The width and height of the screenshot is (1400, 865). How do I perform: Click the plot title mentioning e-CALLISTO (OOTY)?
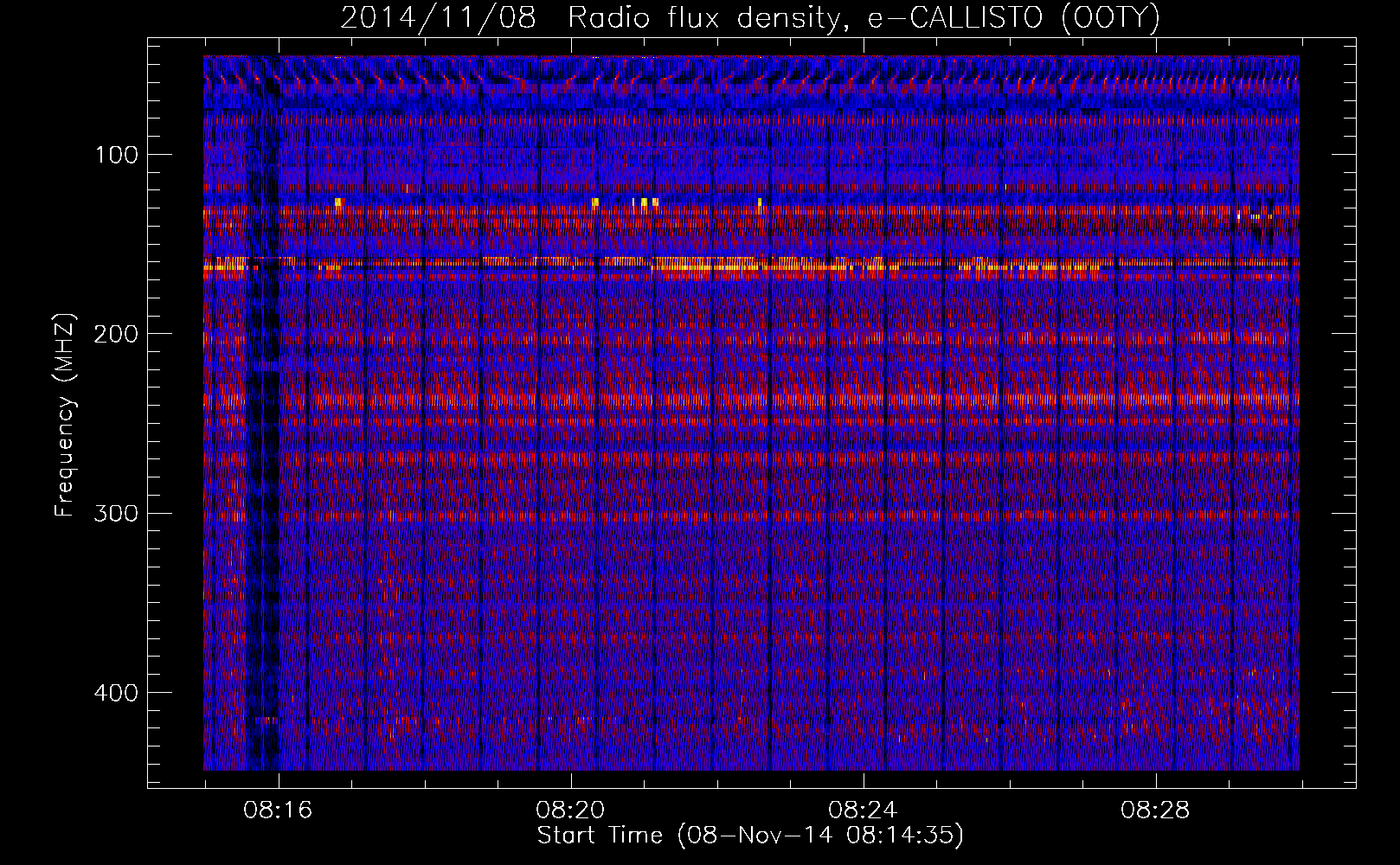(749, 17)
